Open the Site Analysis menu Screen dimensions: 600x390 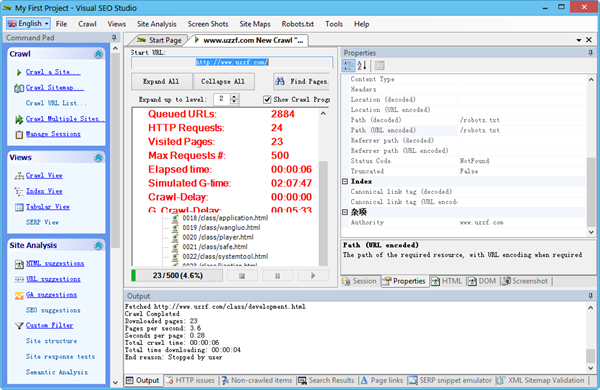157,24
